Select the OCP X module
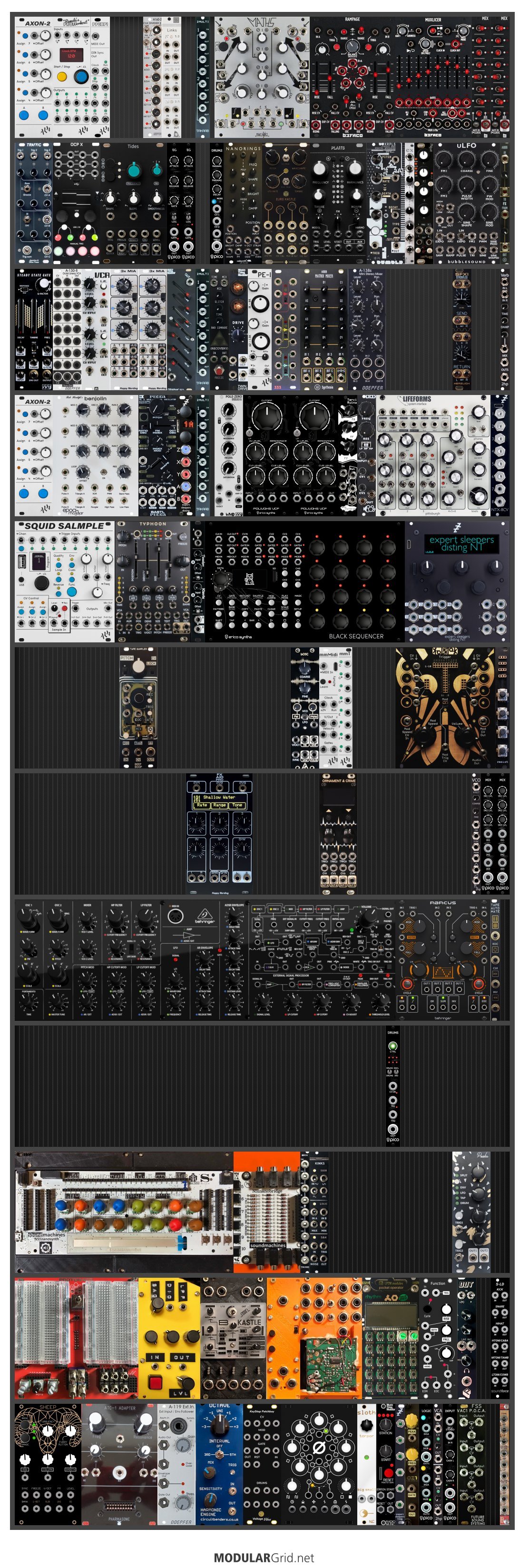 78,203
